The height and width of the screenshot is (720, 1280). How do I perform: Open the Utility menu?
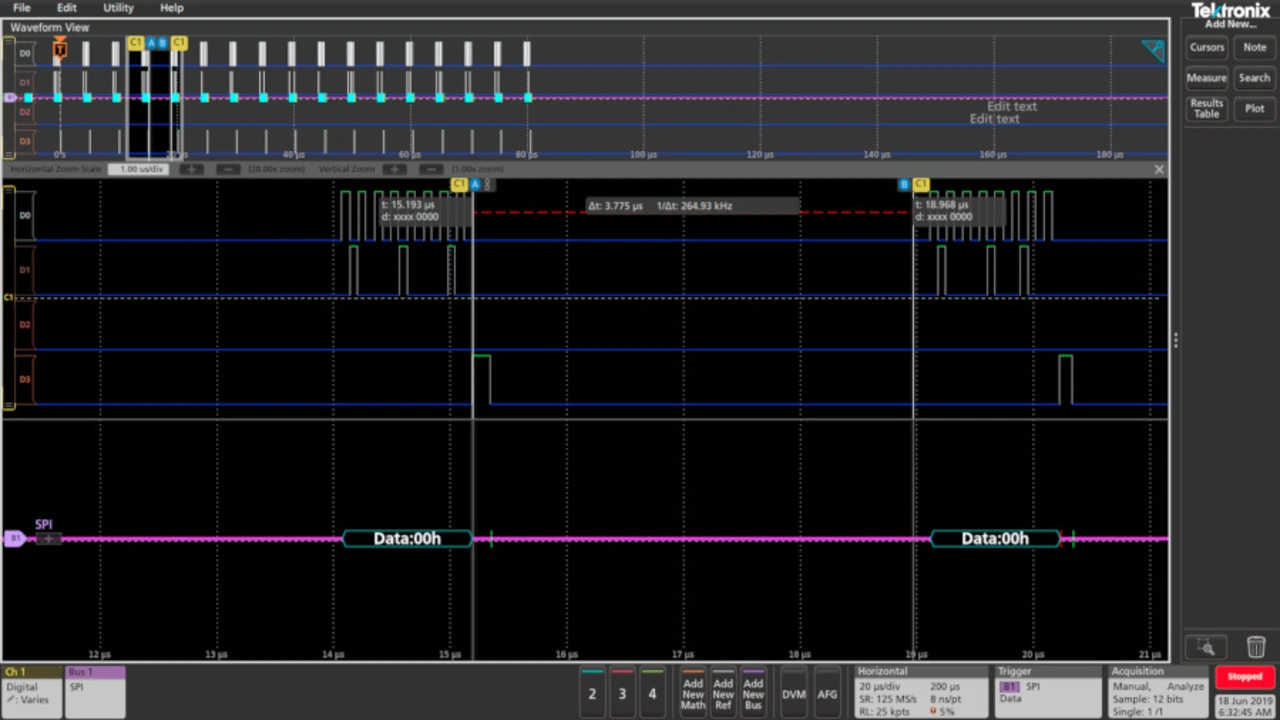click(x=118, y=8)
